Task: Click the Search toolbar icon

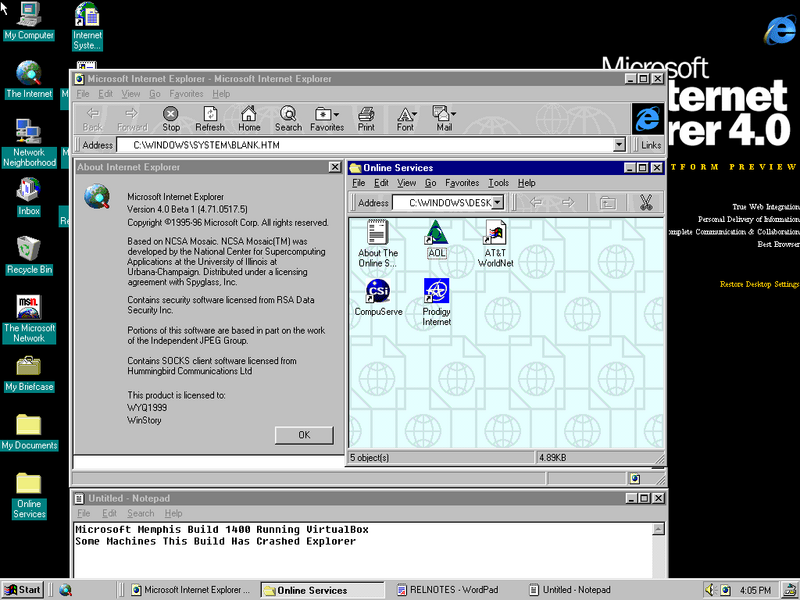Action: (x=288, y=118)
